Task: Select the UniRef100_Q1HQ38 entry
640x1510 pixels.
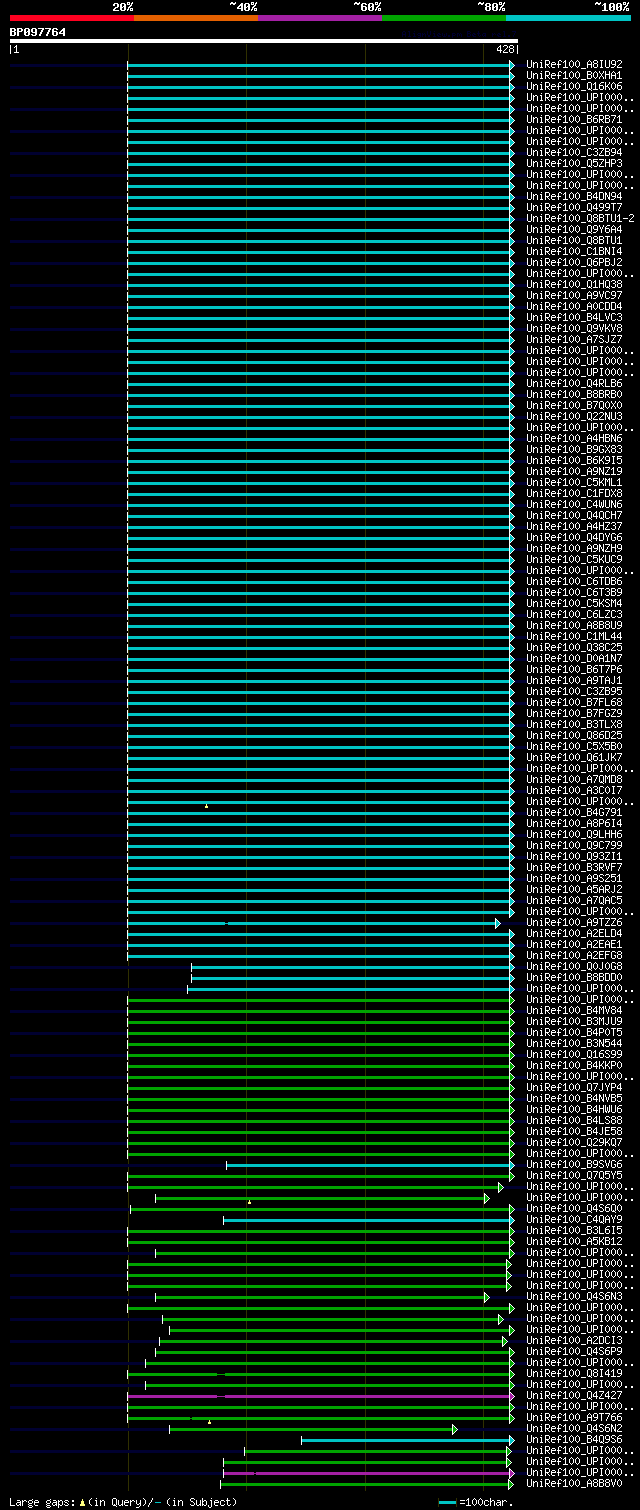Action: [574, 285]
